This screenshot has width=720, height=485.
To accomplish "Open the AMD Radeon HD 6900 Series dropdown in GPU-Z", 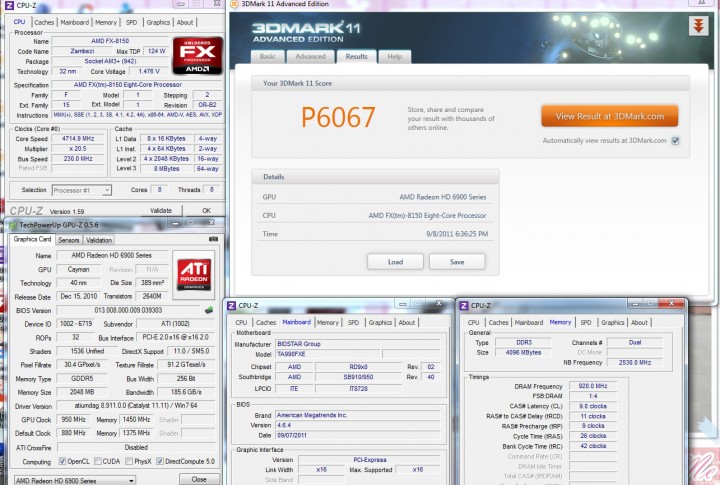I will click(75, 480).
